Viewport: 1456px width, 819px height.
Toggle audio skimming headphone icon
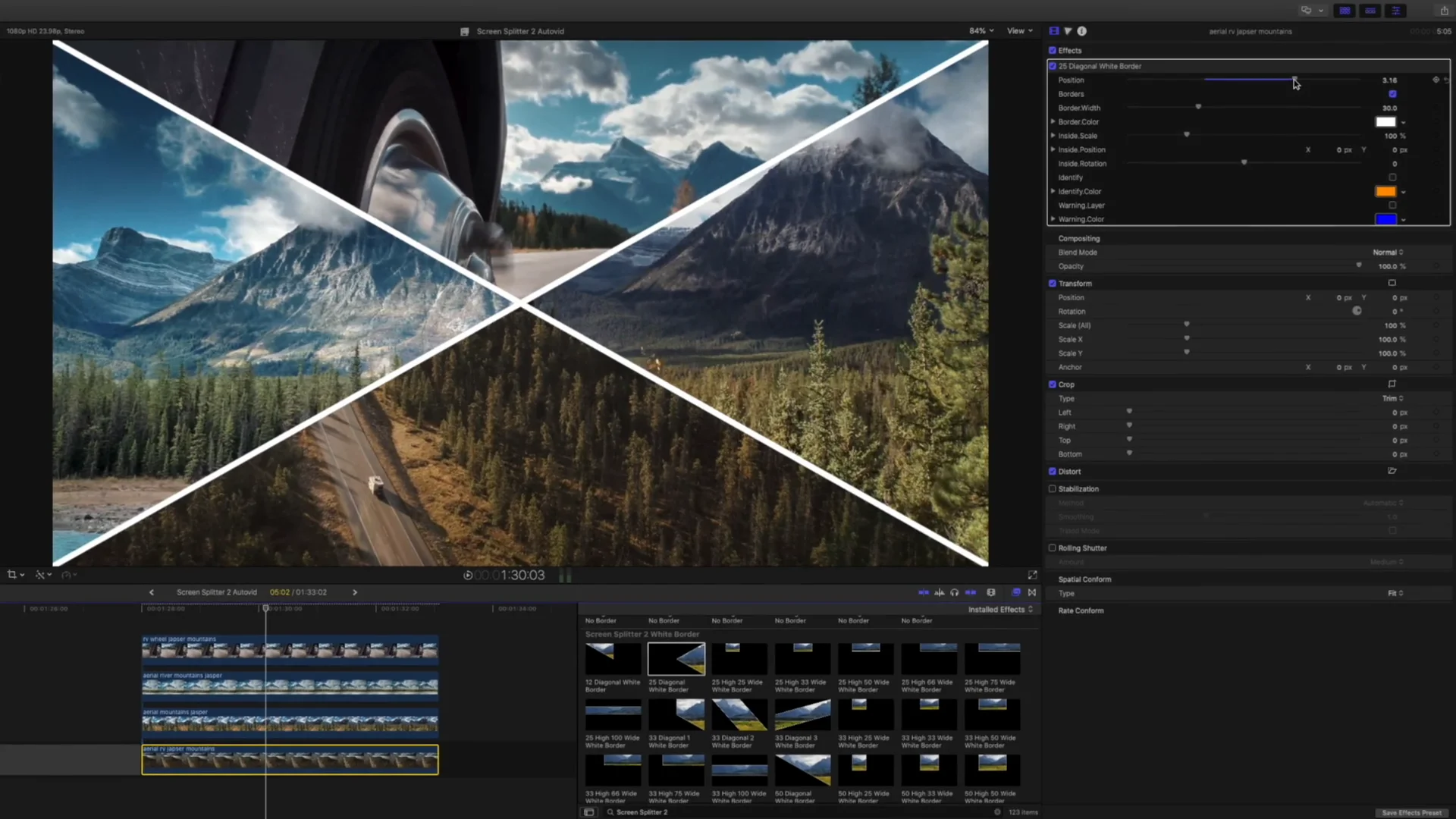coord(955,592)
